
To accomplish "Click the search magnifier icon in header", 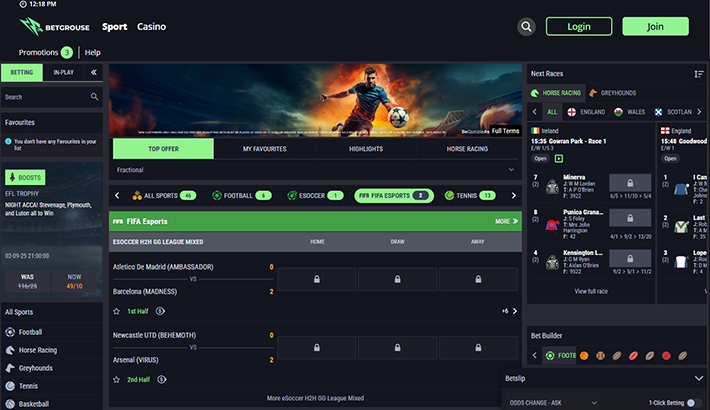I will pyautogui.click(x=527, y=27).
